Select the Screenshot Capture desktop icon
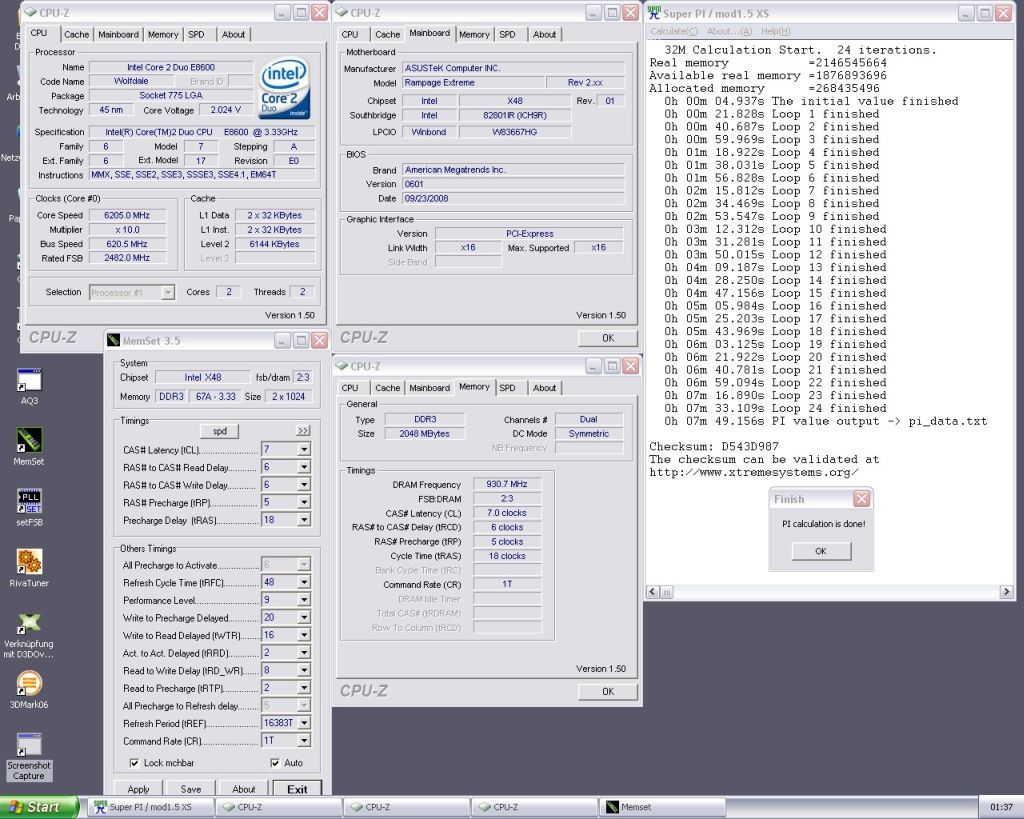 click(29, 756)
